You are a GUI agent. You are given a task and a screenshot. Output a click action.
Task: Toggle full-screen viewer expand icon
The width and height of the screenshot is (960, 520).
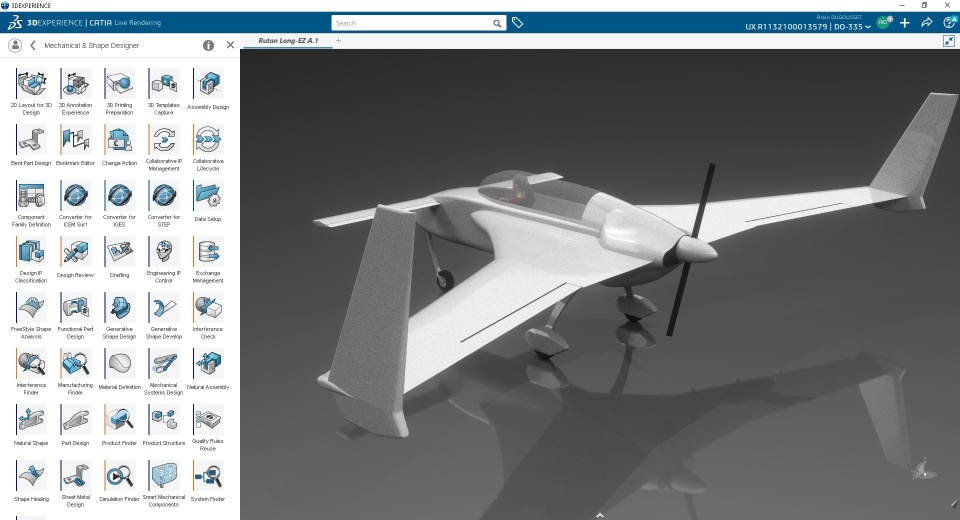point(949,41)
